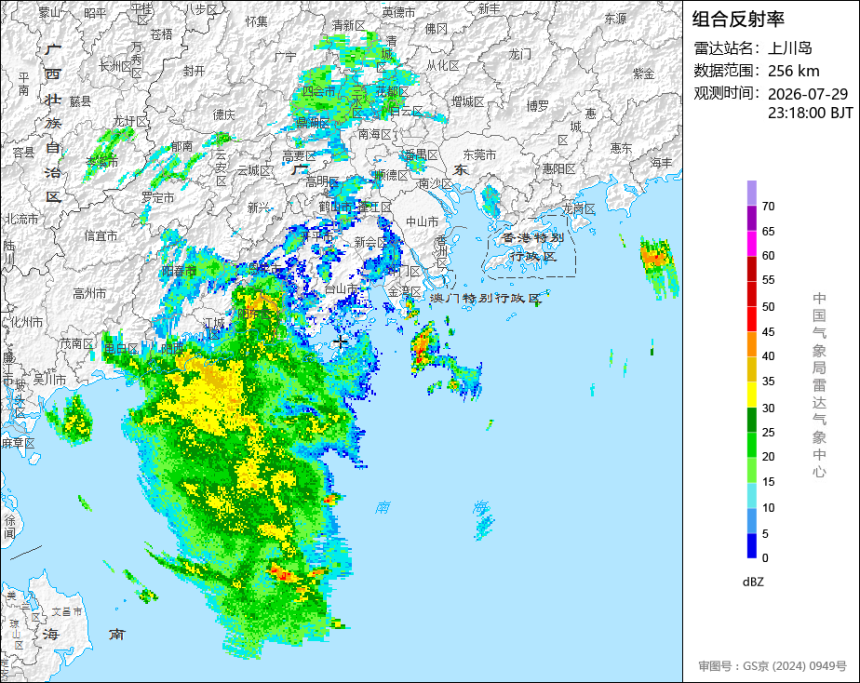
Task: Click the 组合反射率 title
Action: click(x=738, y=19)
